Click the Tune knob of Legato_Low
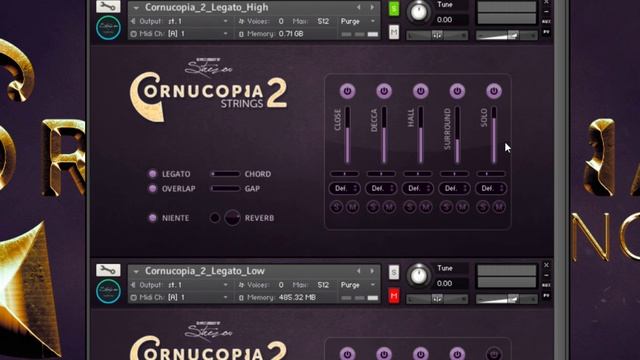 point(419,275)
